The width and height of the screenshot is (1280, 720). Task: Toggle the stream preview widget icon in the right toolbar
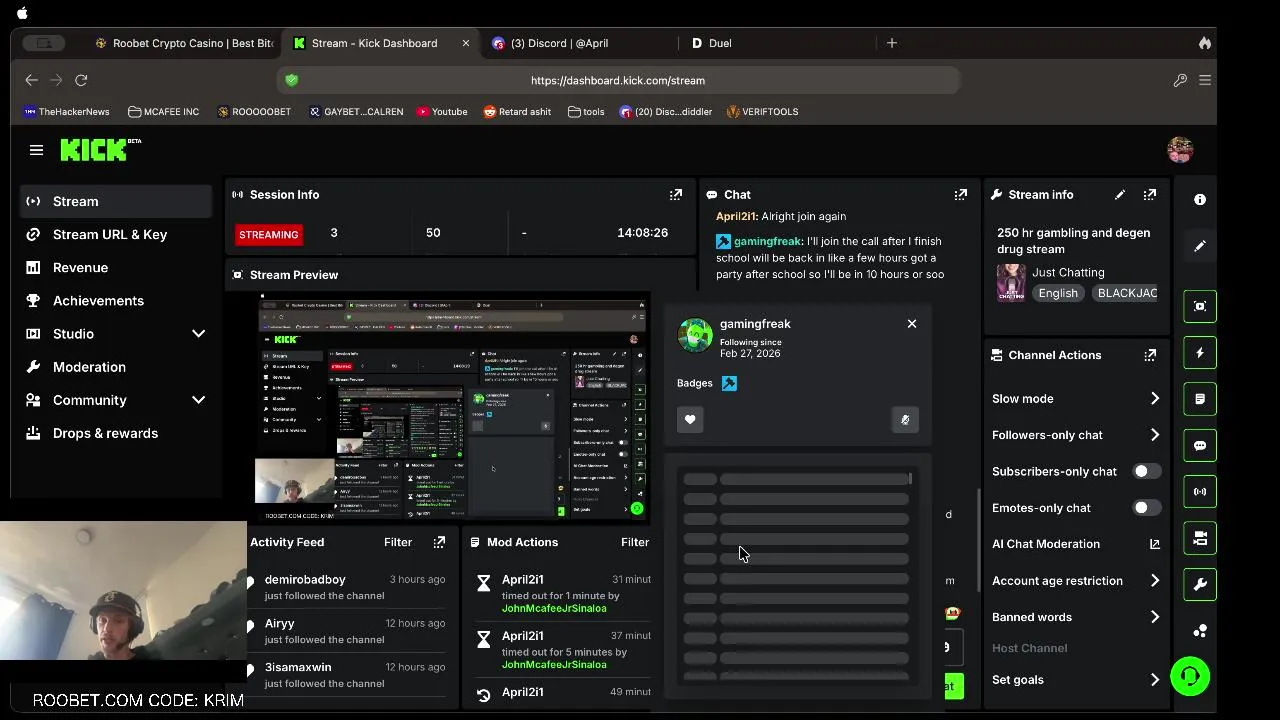coord(1200,306)
